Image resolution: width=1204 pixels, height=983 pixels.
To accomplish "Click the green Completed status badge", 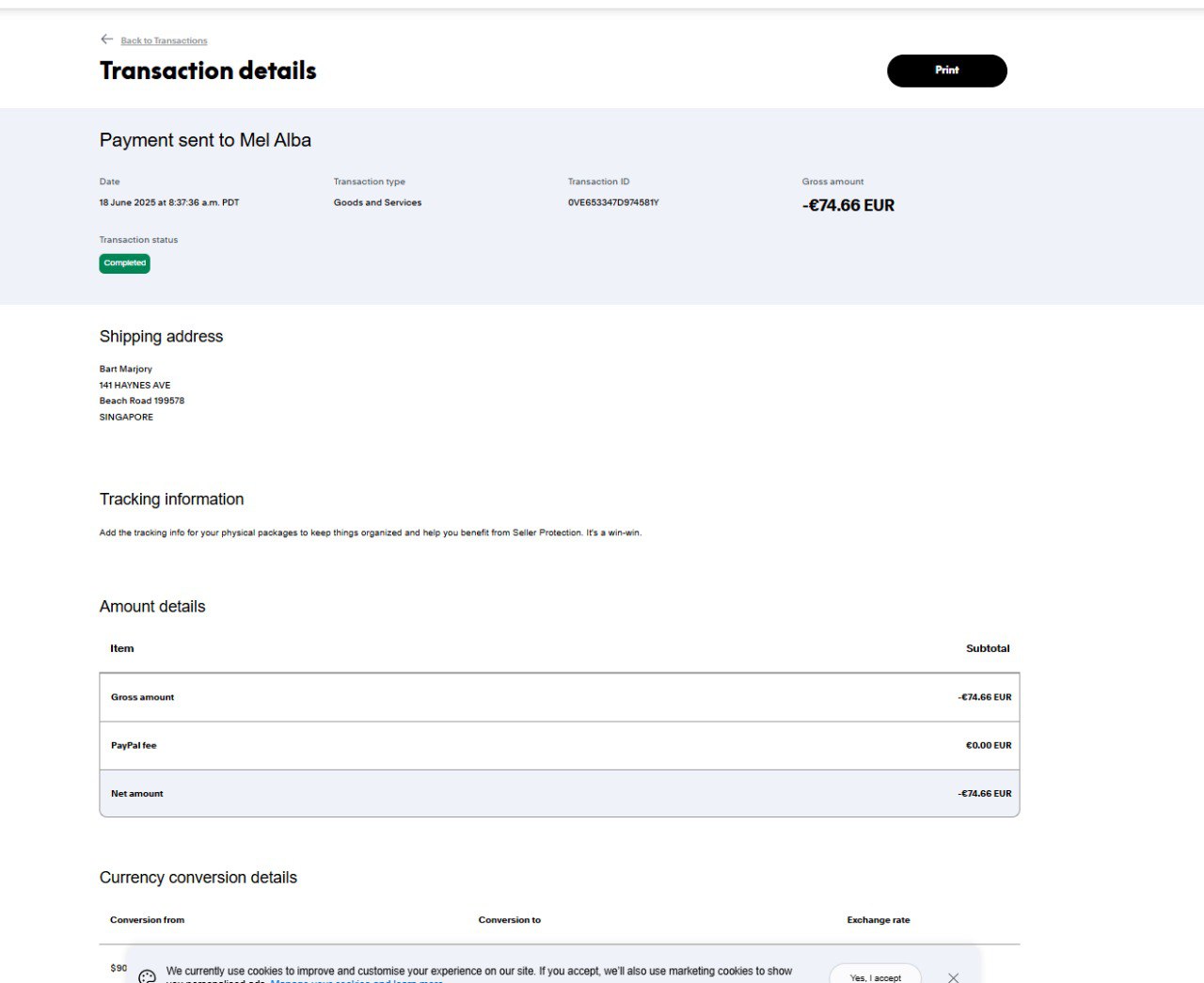I will [x=125, y=263].
